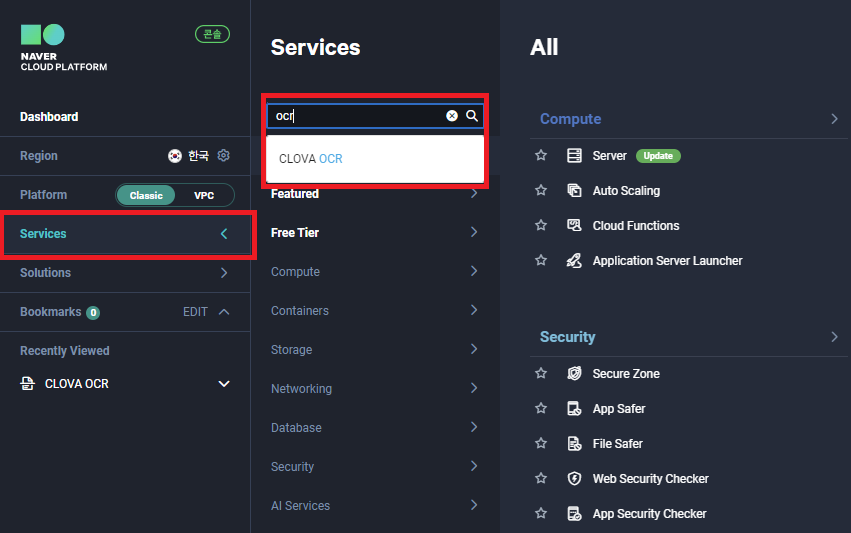This screenshot has width=851, height=533.
Task: Click the Korea flag region icon
Action: [x=175, y=156]
